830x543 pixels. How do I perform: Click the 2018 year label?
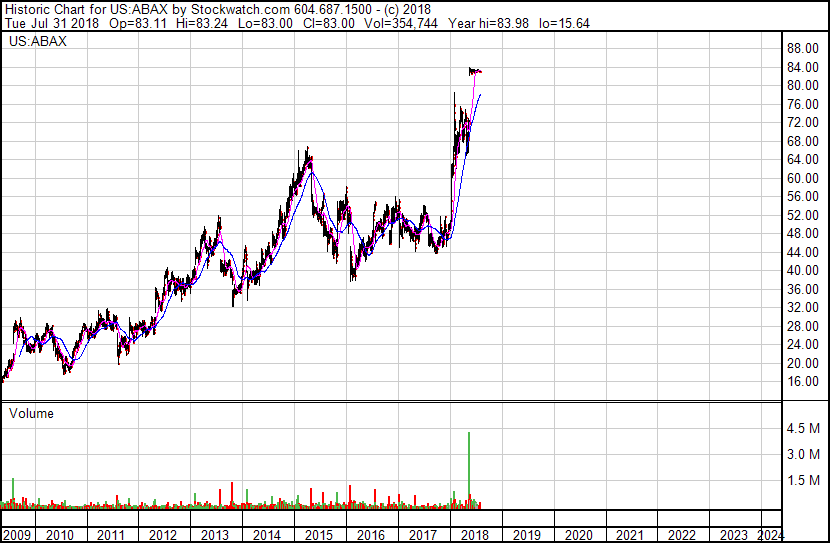475,535
